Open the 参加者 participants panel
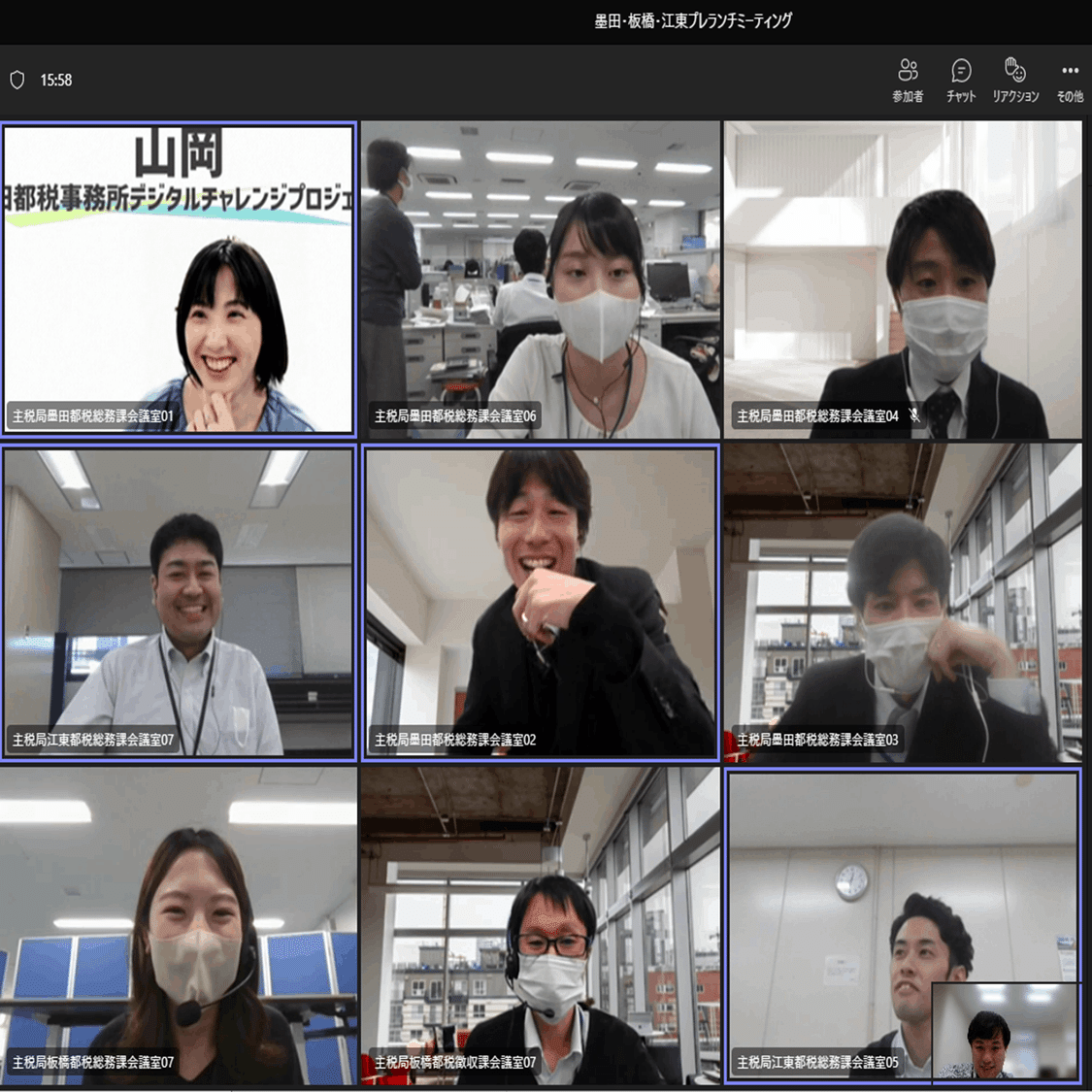1092x1092 pixels. pyautogui.click(x=908, y=81)
